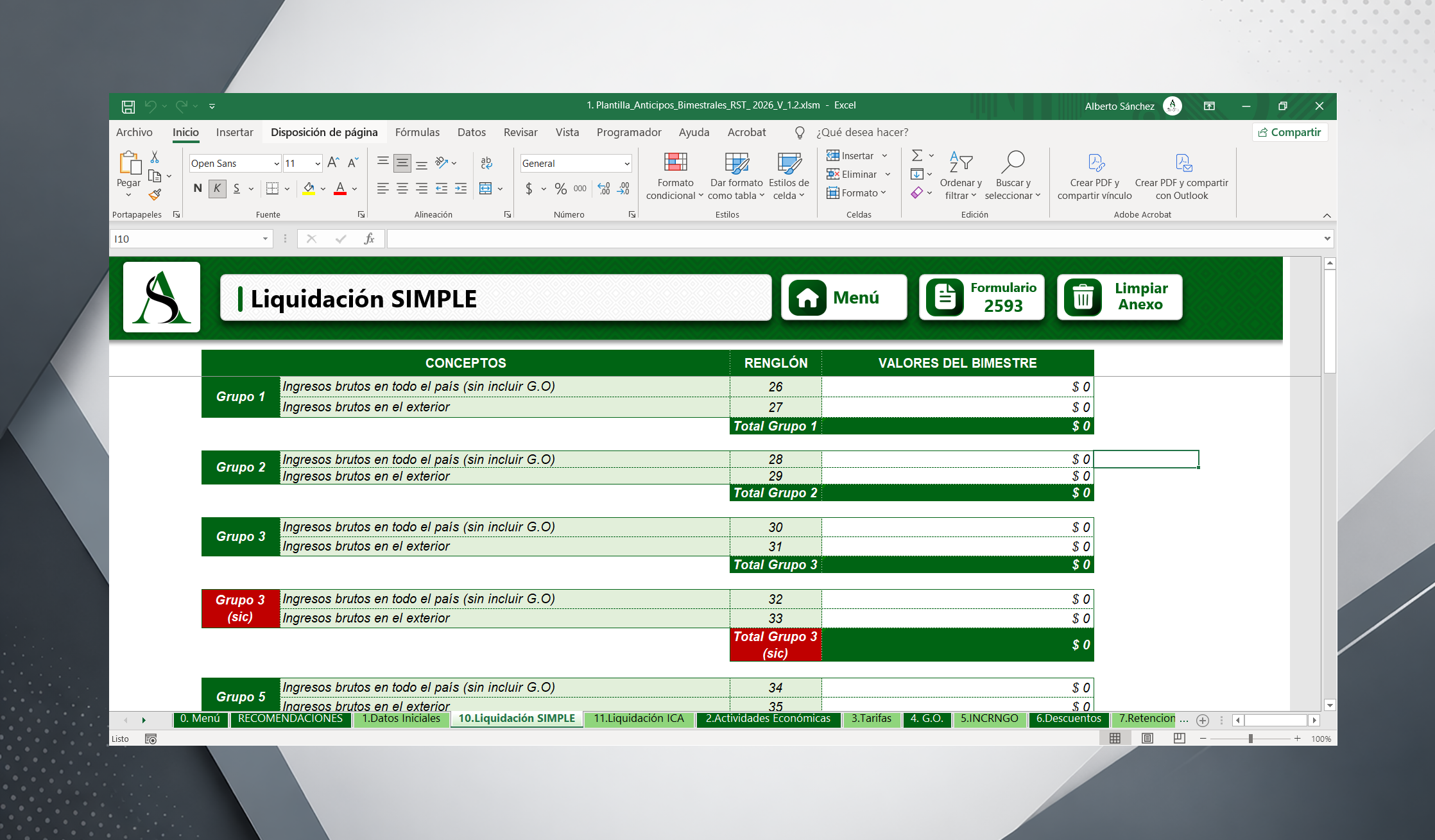Click the Menú home button
1435x840 pixels.
843,298
